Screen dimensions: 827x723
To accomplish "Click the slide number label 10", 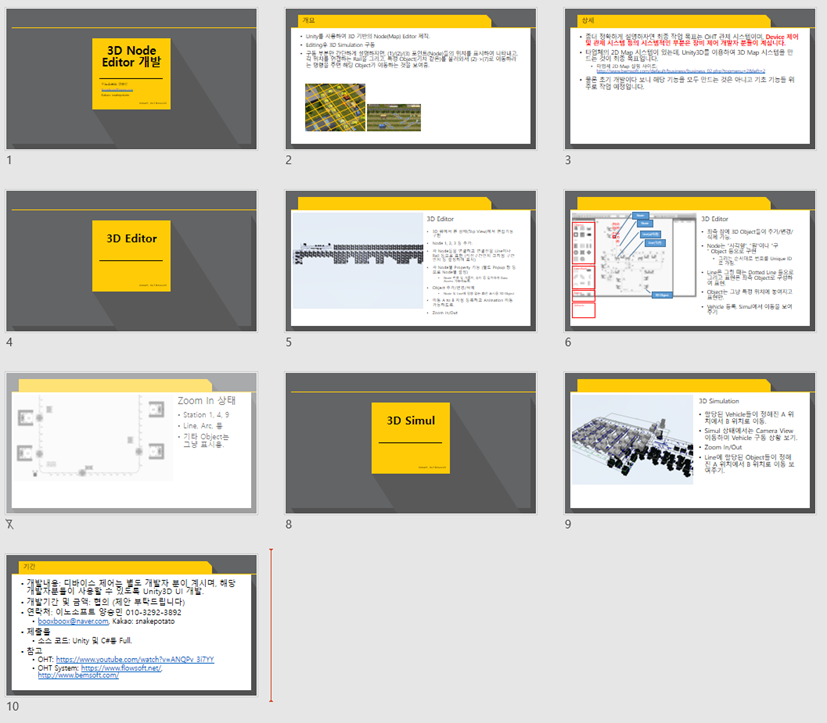I will (13, 706).
